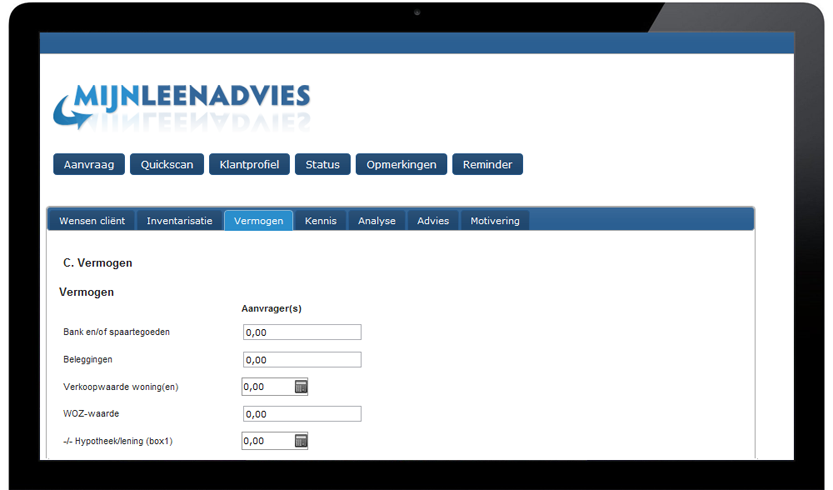Screen dimensions: 833x490
Task: Open the Advies tab
Action: tap(433, 221)
